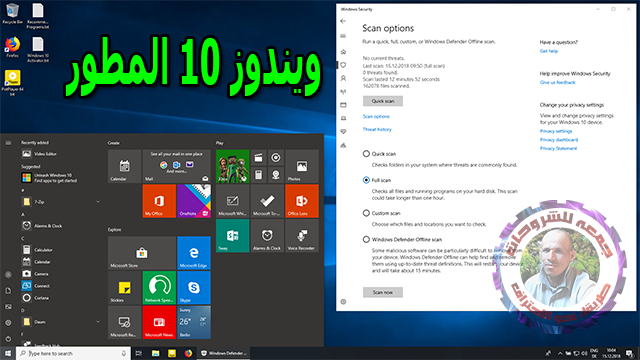This screenshot has height=360, width=640.
Task: Click the Windows Start button
Action: pos(8,353)
